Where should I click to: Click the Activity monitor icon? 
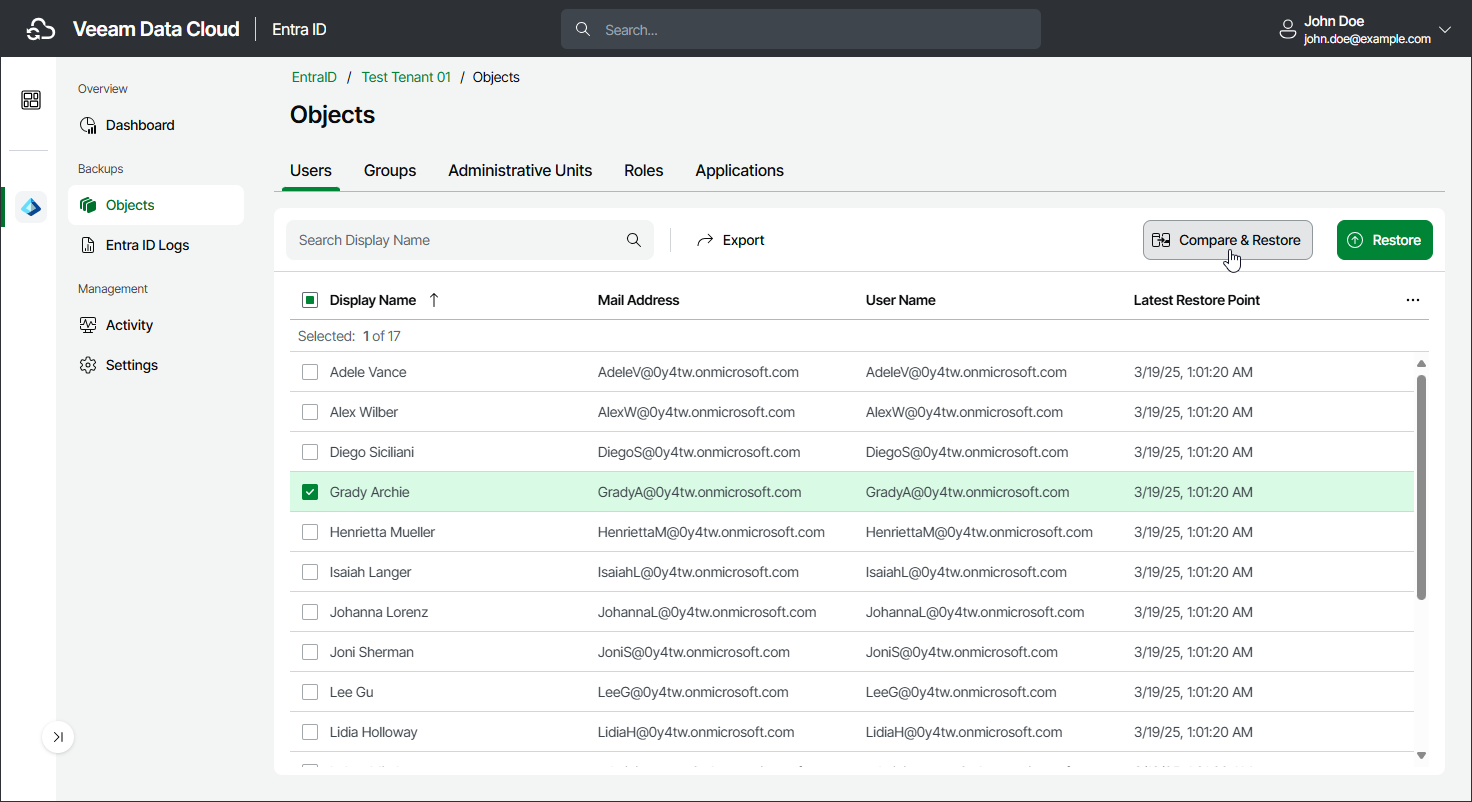tap(88, 325)
